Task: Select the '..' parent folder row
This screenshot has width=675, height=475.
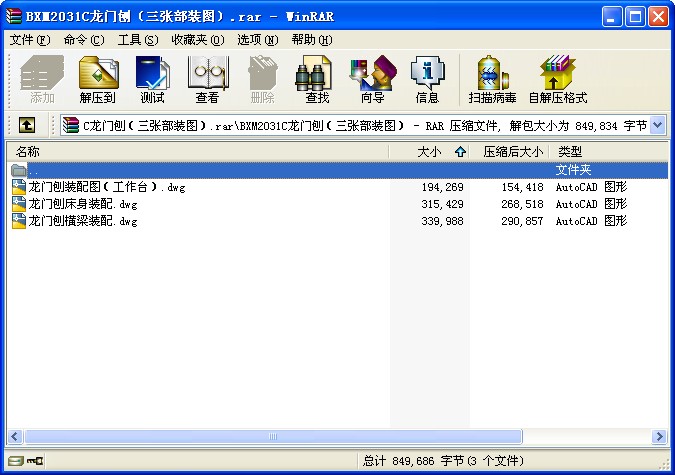Action: 338,170
